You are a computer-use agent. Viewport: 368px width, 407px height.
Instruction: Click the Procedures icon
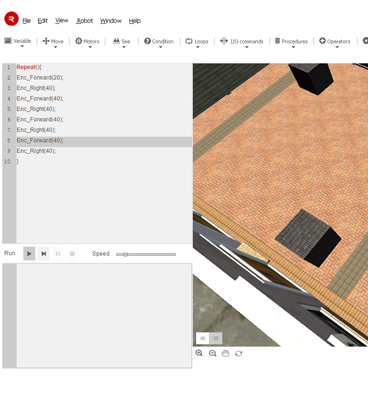tap(277, 41)
